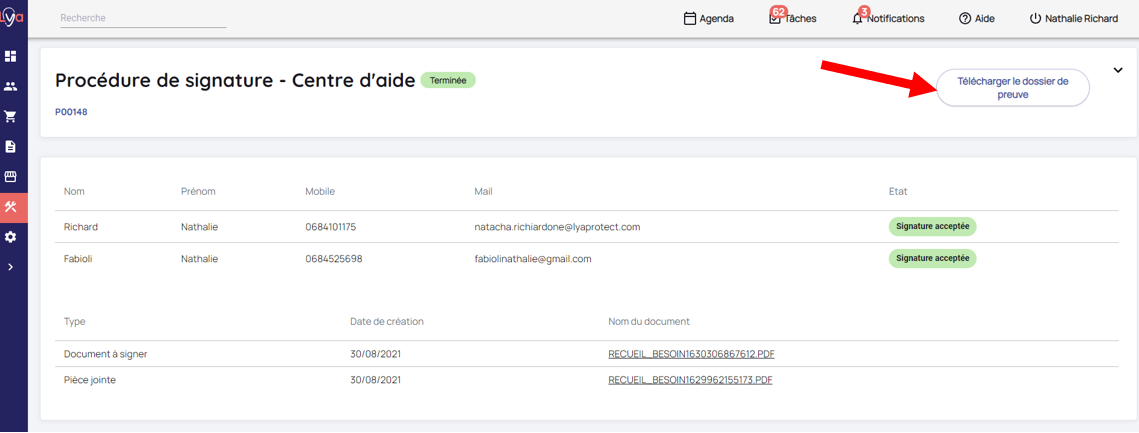The image size is (1139, 433).
Task: Expand the sidebar with the chevron arrow
Action: (x=11, y=267)
